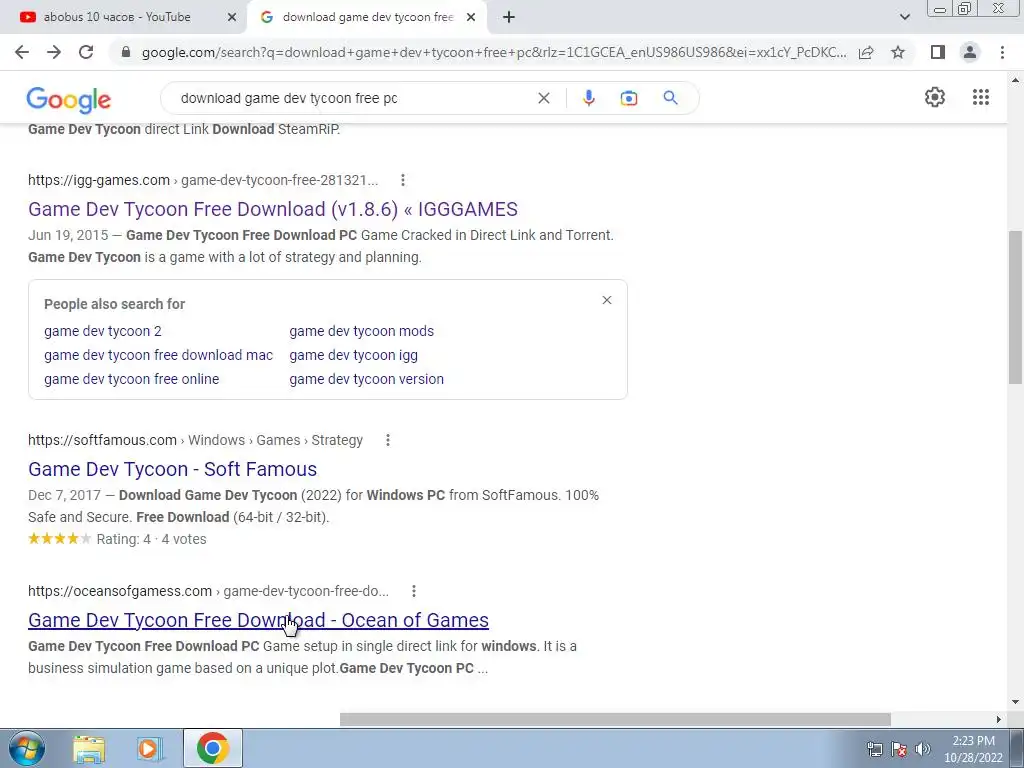Viewport: 1024px width, 768px height.
Task: Open network icon in system tray
Action: click(x=874, y=749)
